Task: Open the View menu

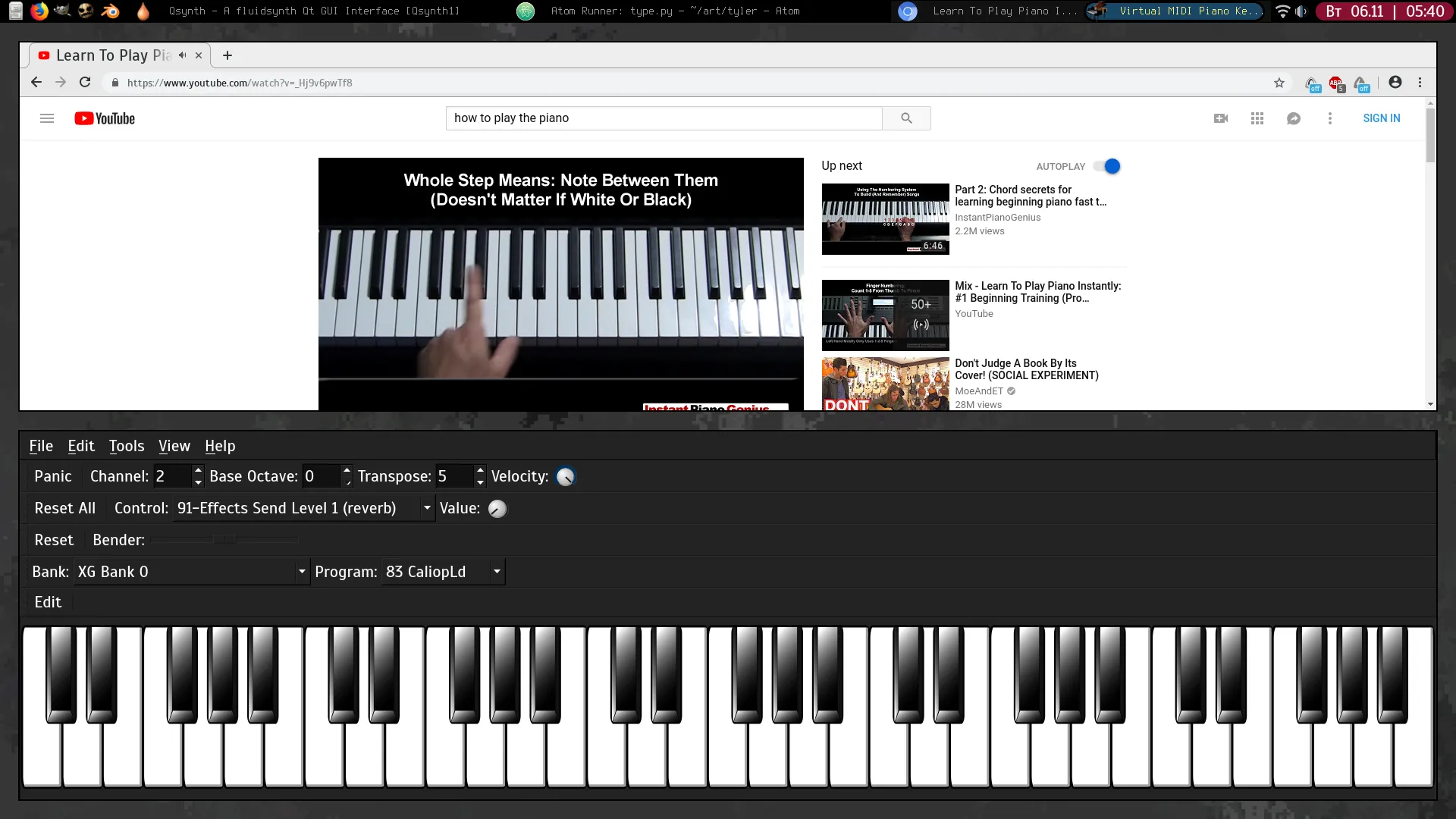Action: (x=174, y=446)
